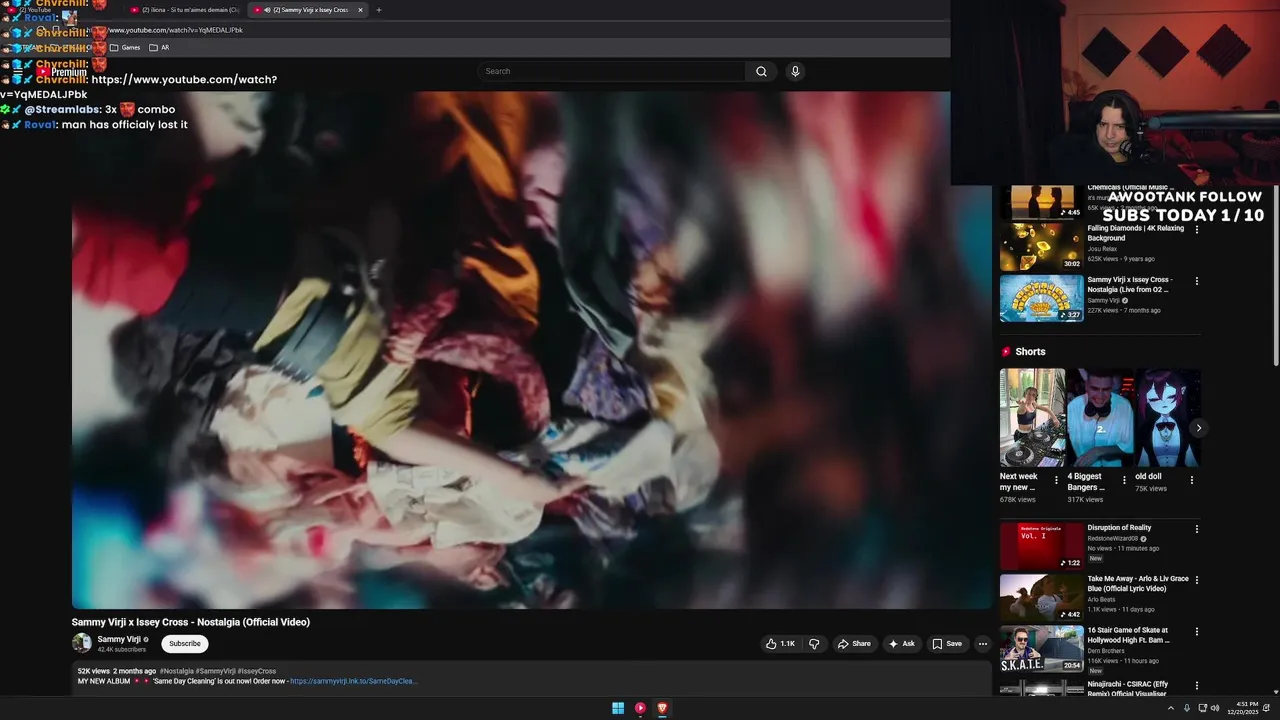Open options for 16 Stair Game of Skate
Image resolution: width=1280 pixels, height=720 pixels.
1197,632
